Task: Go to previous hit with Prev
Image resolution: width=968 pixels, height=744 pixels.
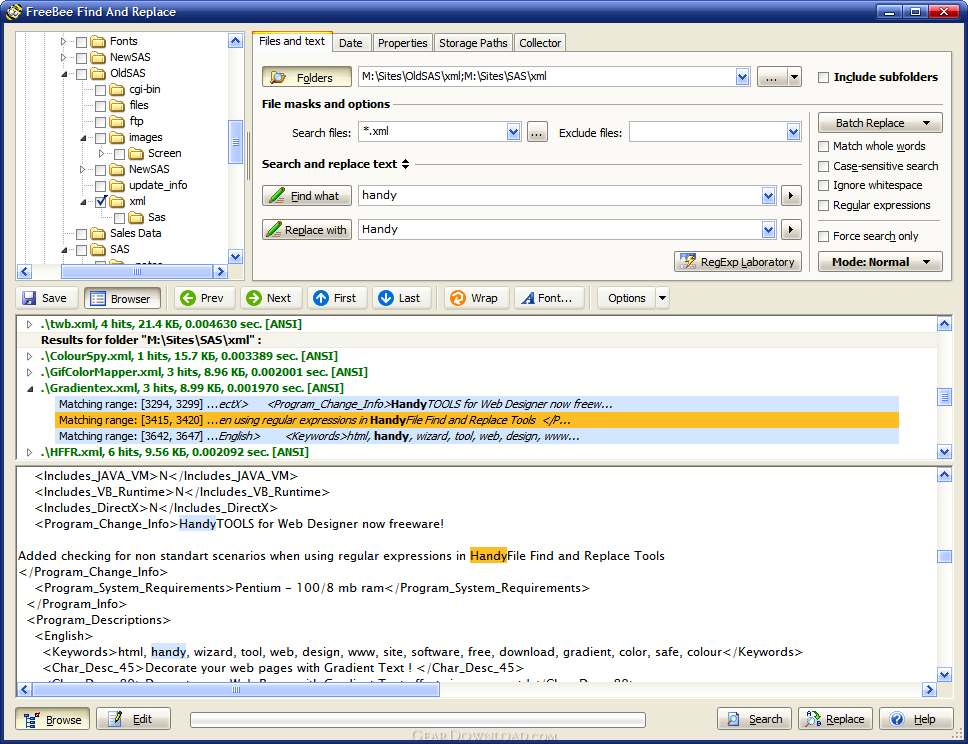Action: pyautogui.click(x=202, y=298)
